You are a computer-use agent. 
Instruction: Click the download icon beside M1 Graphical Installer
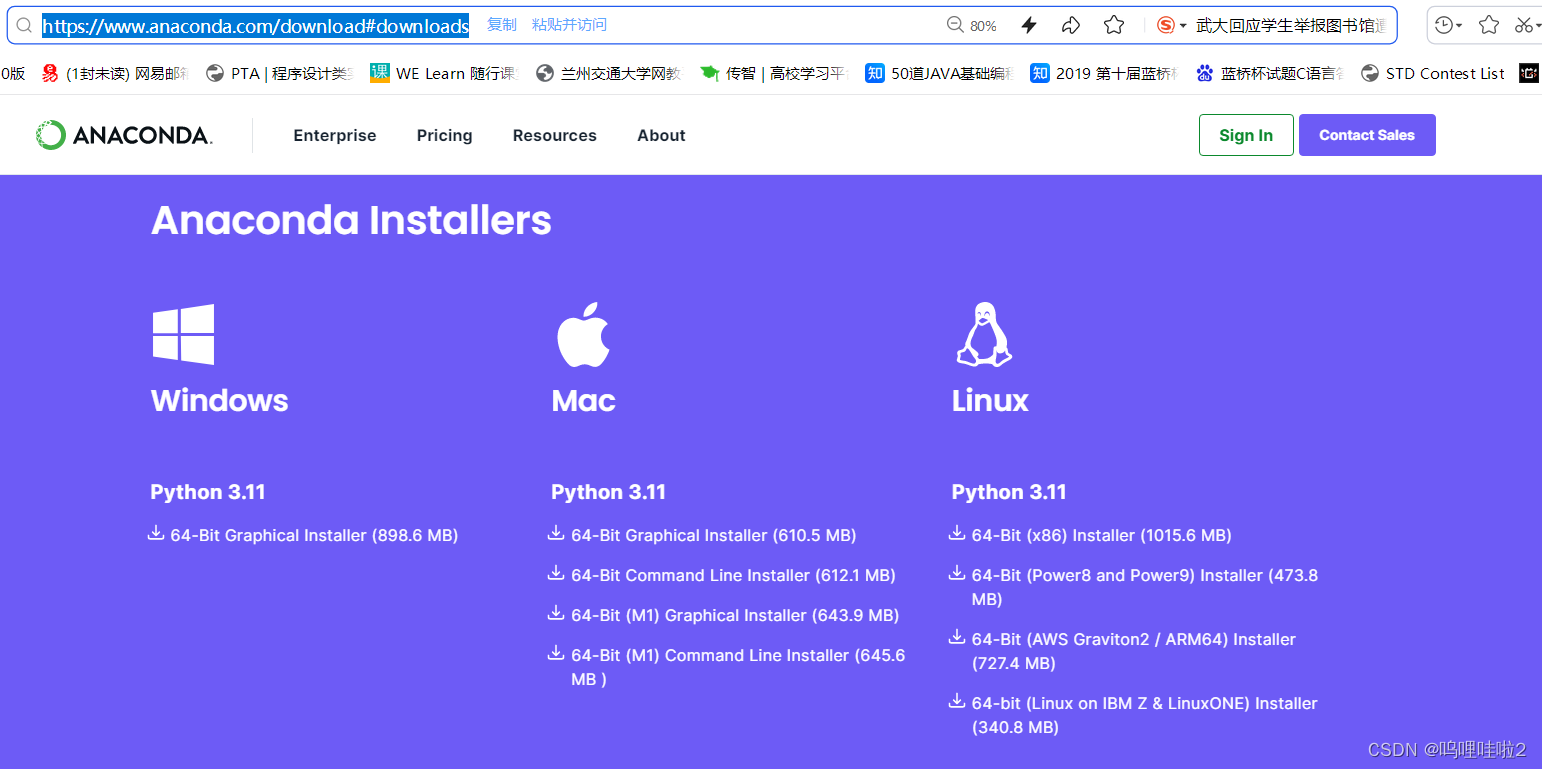(x=556, y=614)
